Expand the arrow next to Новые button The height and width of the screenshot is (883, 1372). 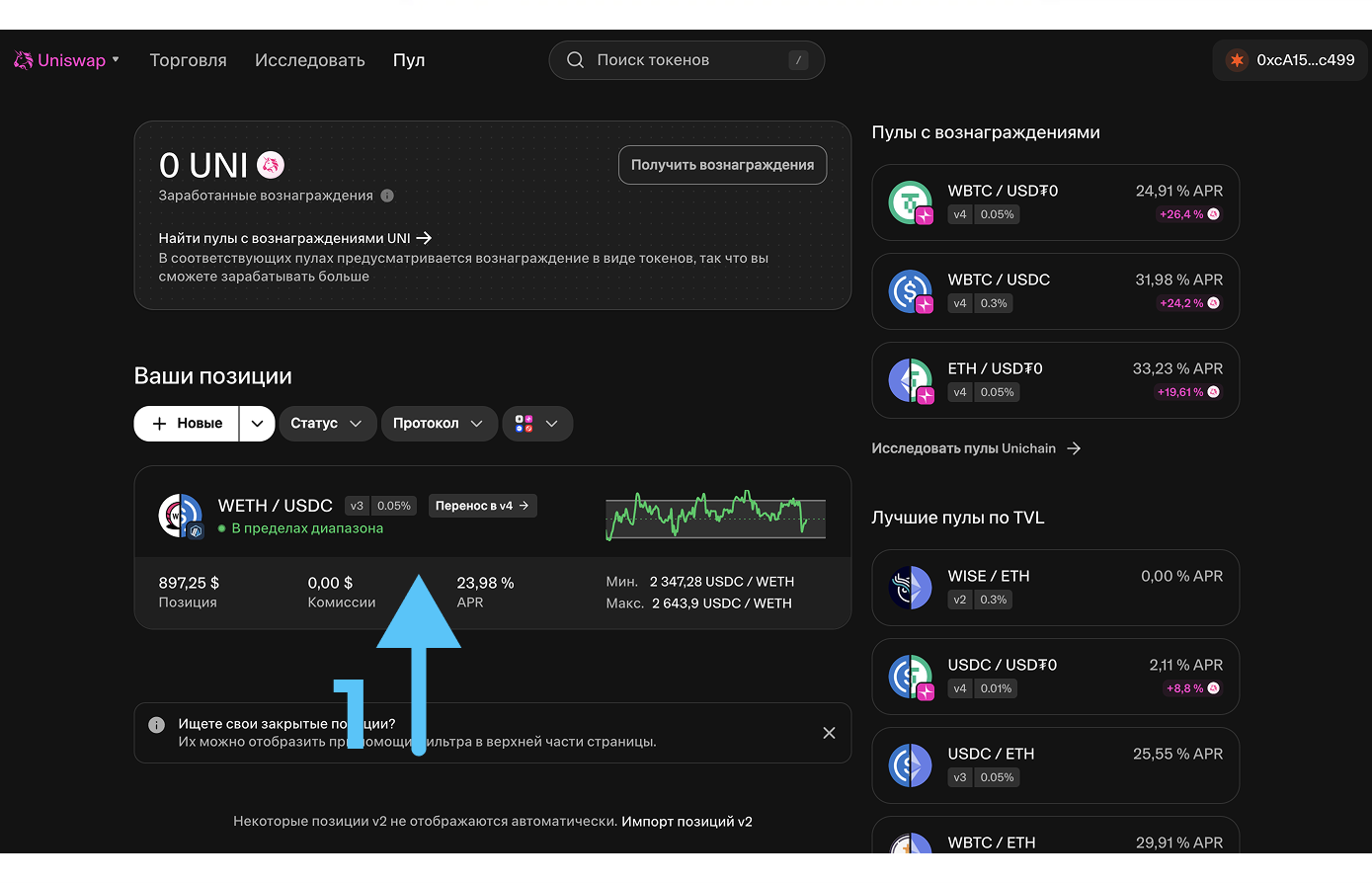(x=257, y=424)
